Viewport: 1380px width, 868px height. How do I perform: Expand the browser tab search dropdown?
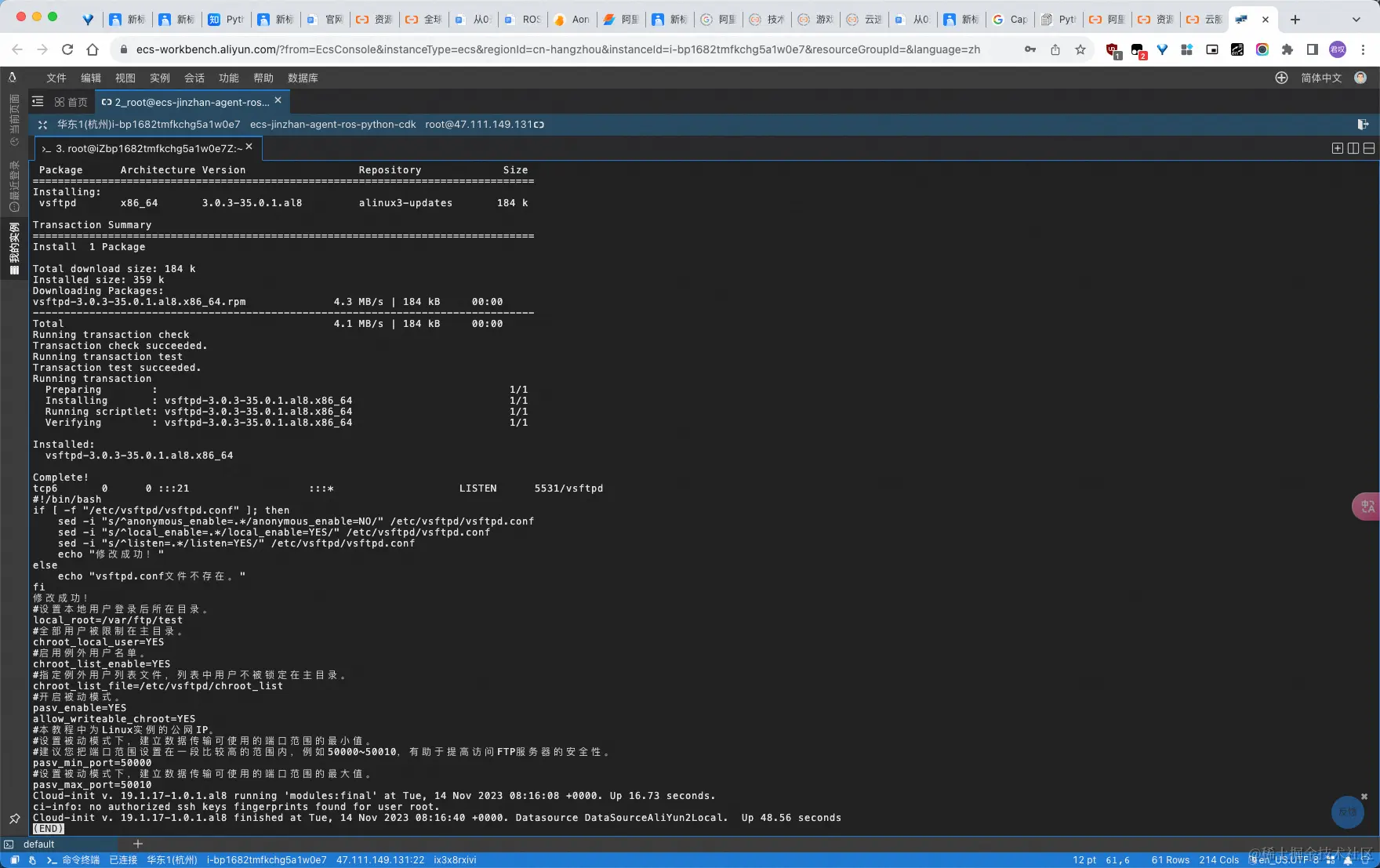(x=1356, y=19)
